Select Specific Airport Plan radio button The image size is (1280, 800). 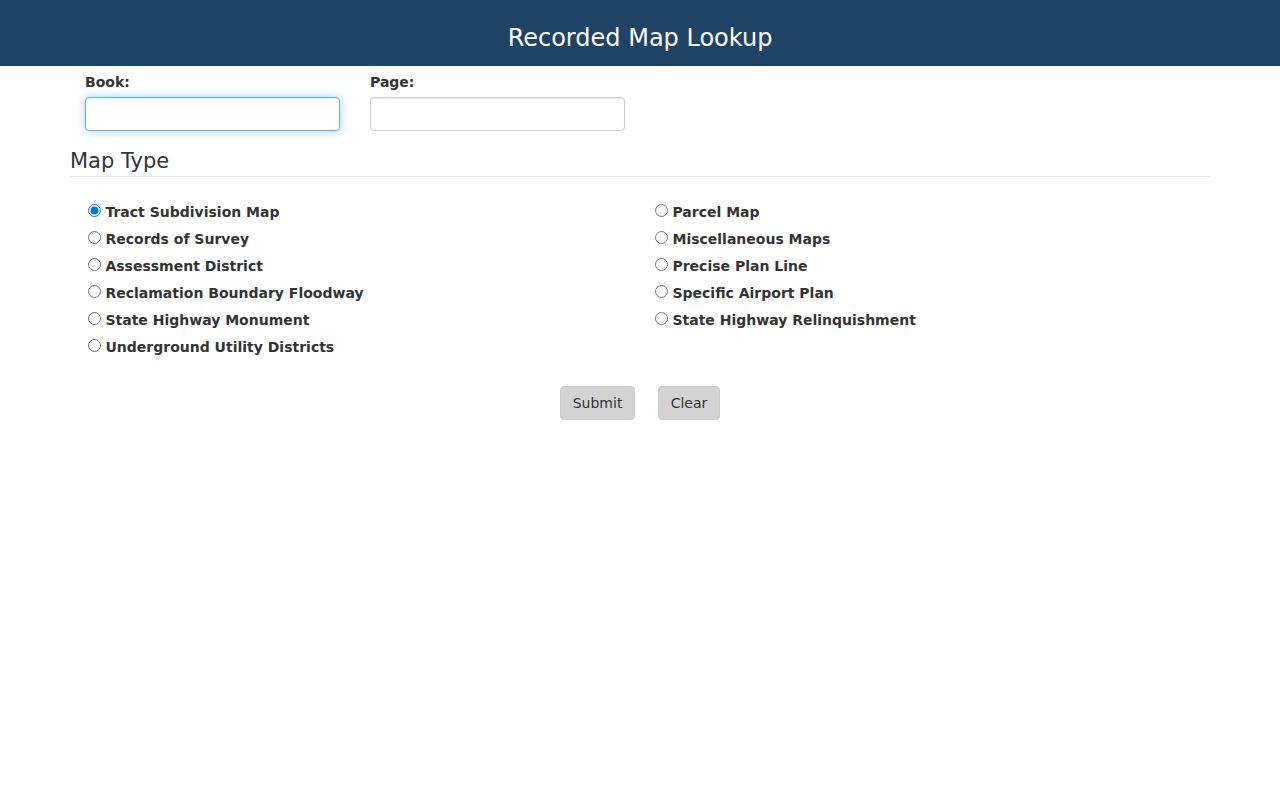pos(661,292)
